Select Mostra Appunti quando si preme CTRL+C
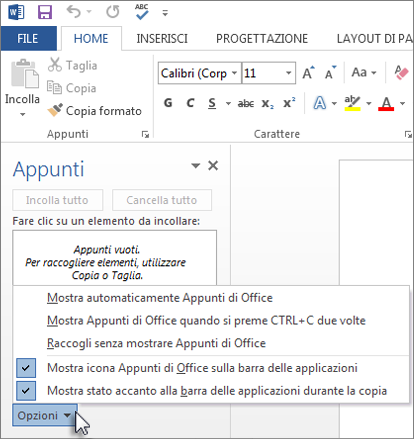The width and height of the screenshot is (414, 439). (x=211, y=320)
